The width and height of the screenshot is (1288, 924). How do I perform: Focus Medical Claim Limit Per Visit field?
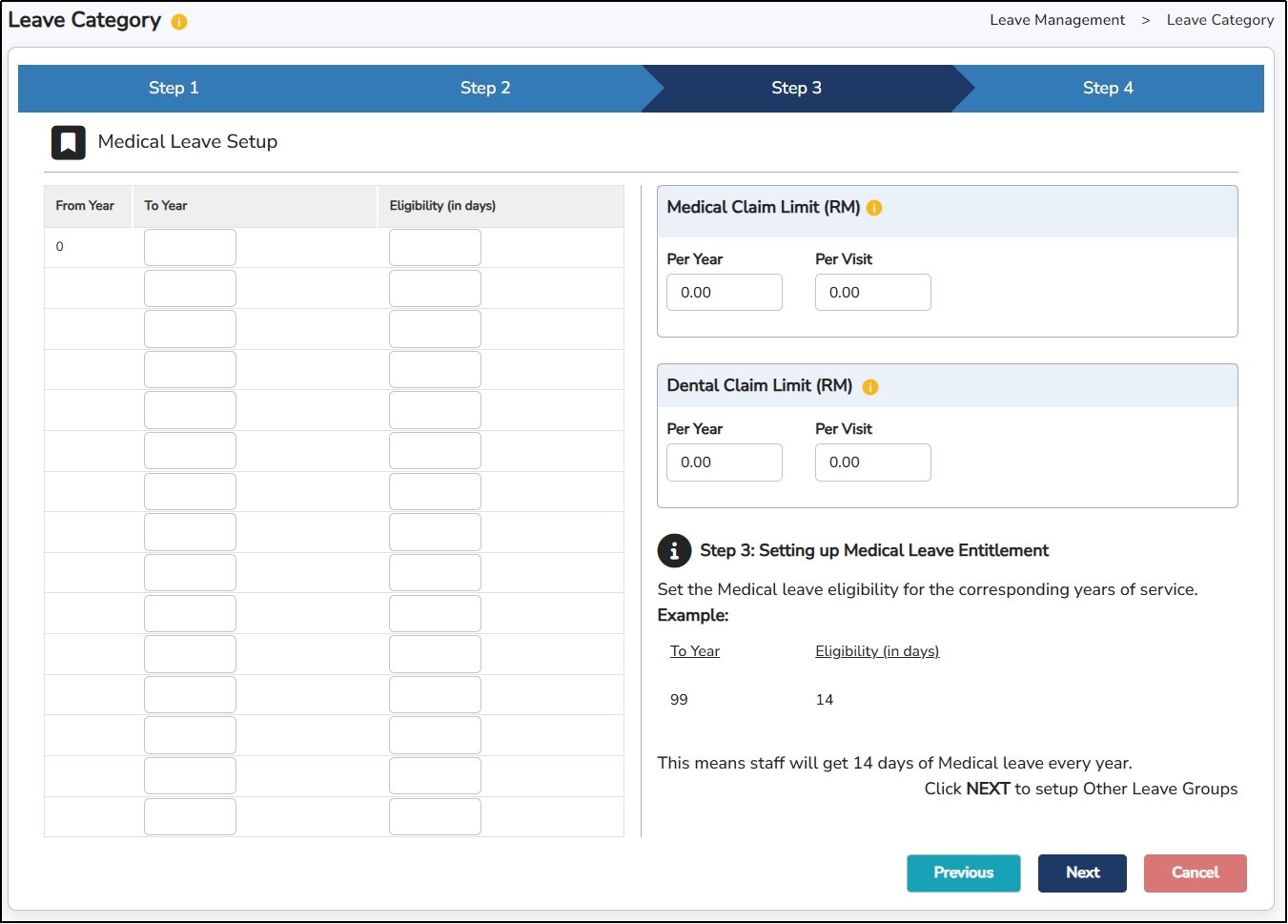pyautogui.click(x=872, y=293)
